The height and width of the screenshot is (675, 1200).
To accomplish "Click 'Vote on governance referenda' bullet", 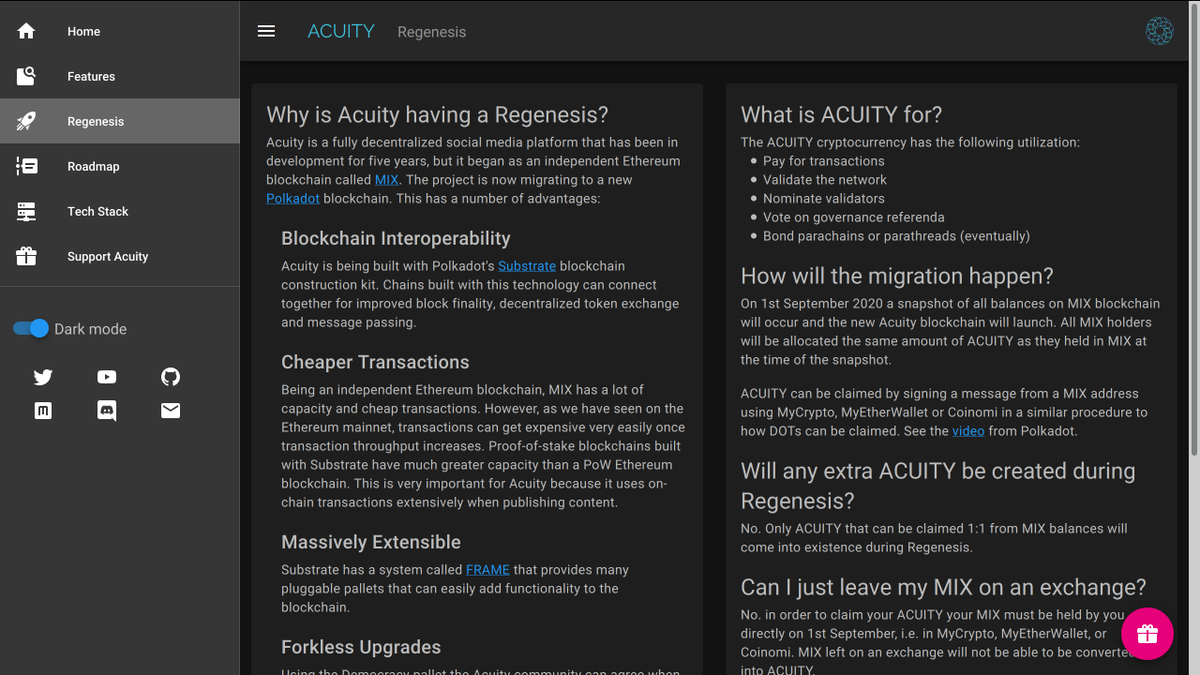I will click(x=854, y=217).
